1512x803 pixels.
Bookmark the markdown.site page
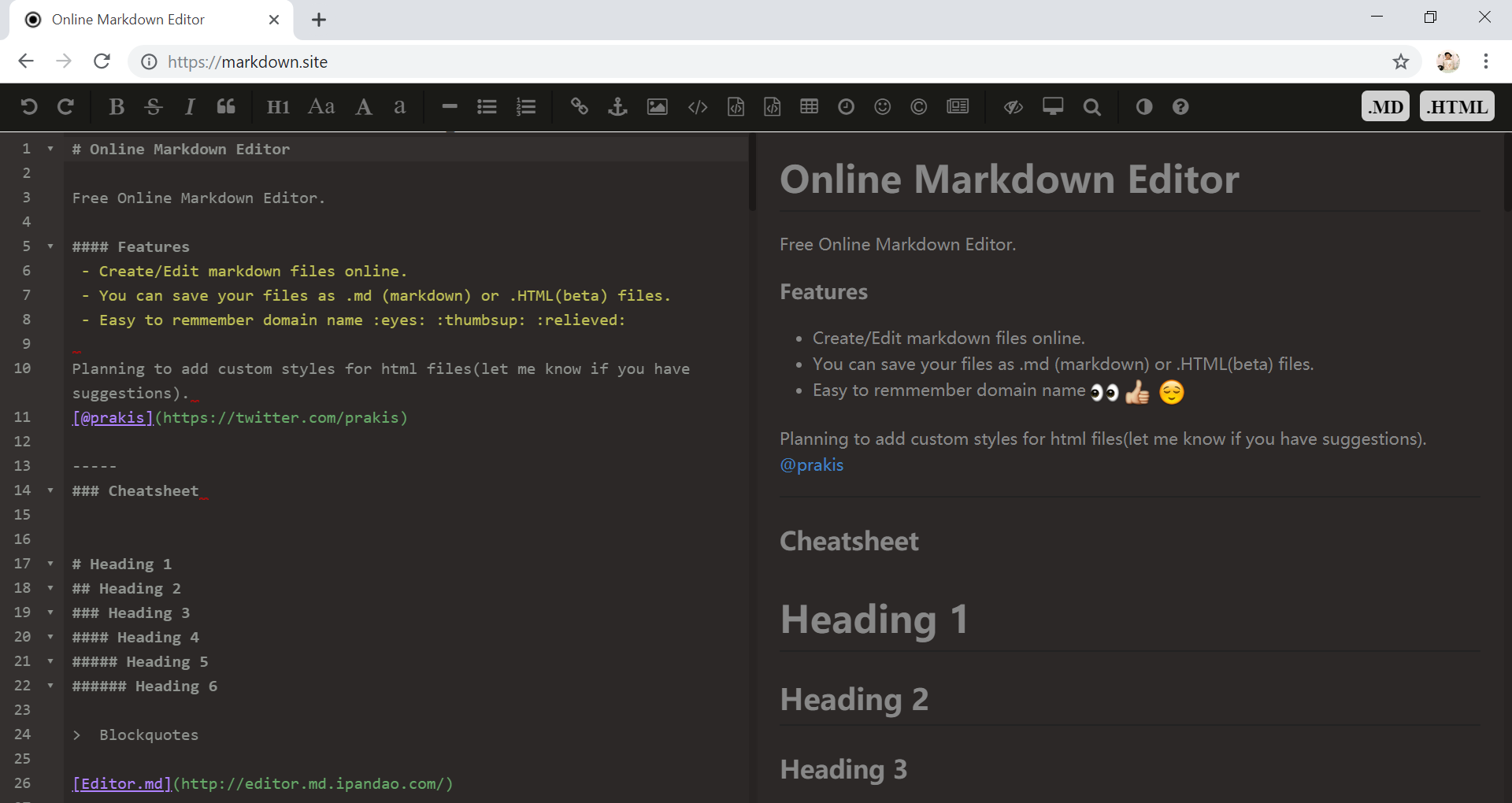[1402, 61]
